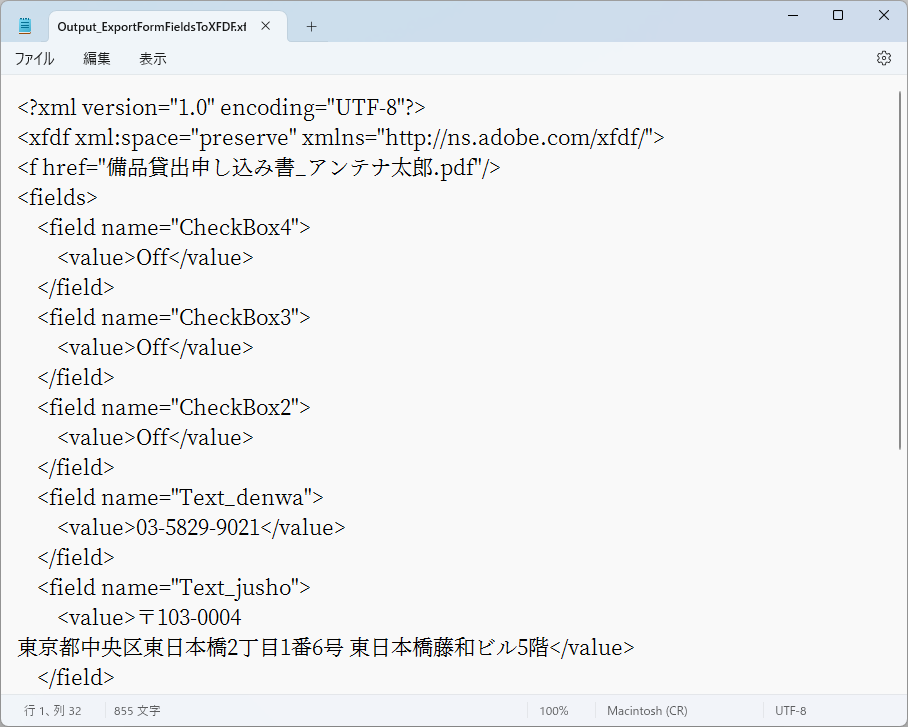
Task: Click the Notepad app icon in the title bar
Action: 25,24
